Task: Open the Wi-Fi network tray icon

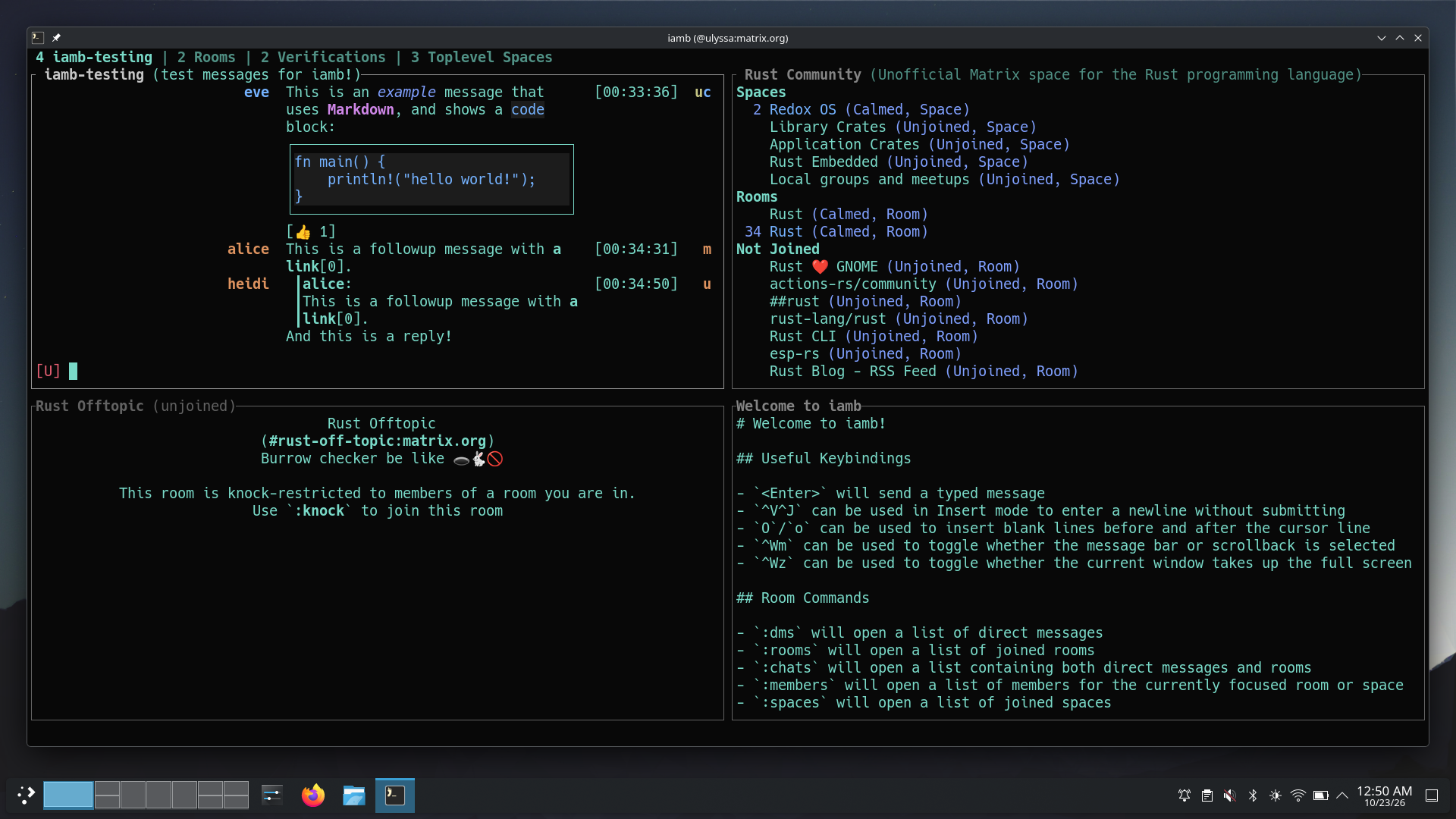Action: click(1298, 795)
